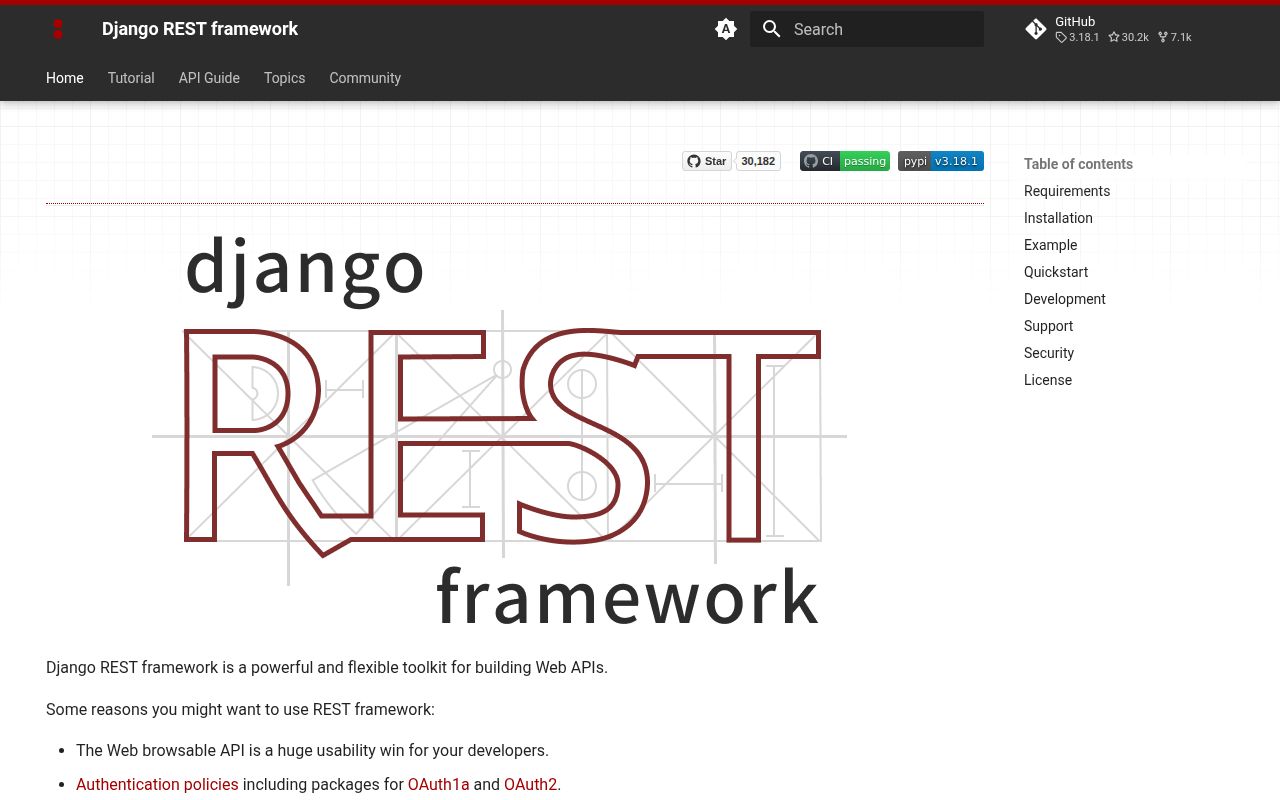1280x800 pixels.
Task: Open the Tutorial tab
Action: click(131, 78)
